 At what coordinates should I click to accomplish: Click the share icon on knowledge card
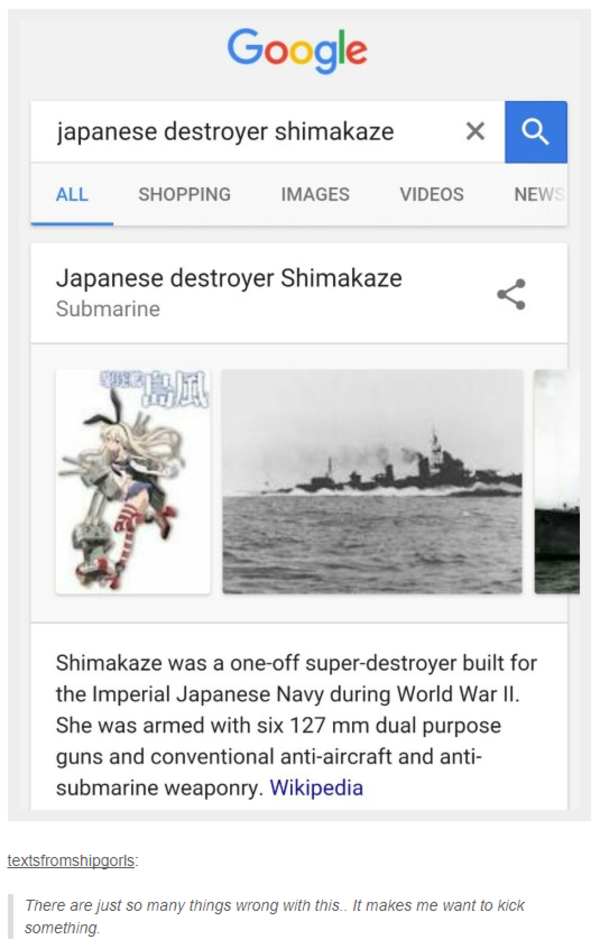(x=512, y=295)
